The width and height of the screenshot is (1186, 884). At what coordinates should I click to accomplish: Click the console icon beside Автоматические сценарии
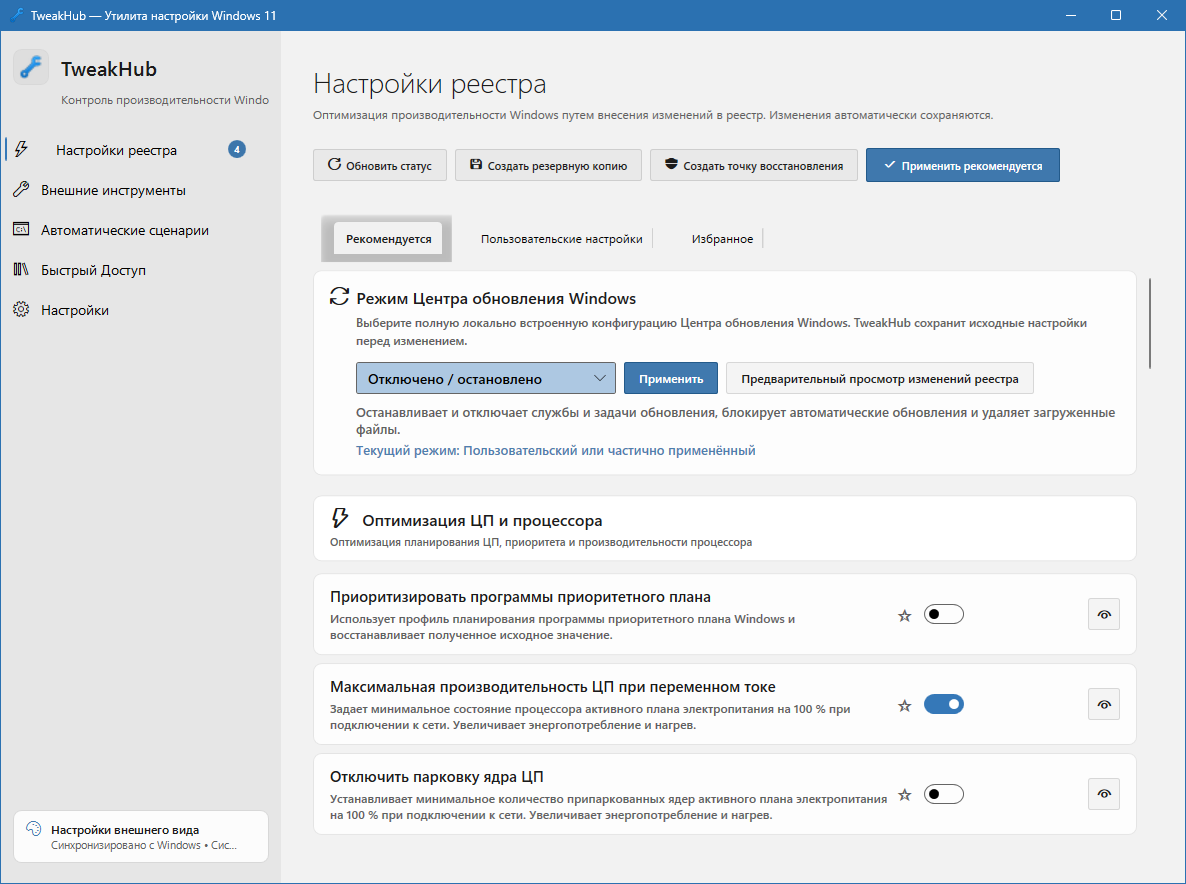pos(21,229)
